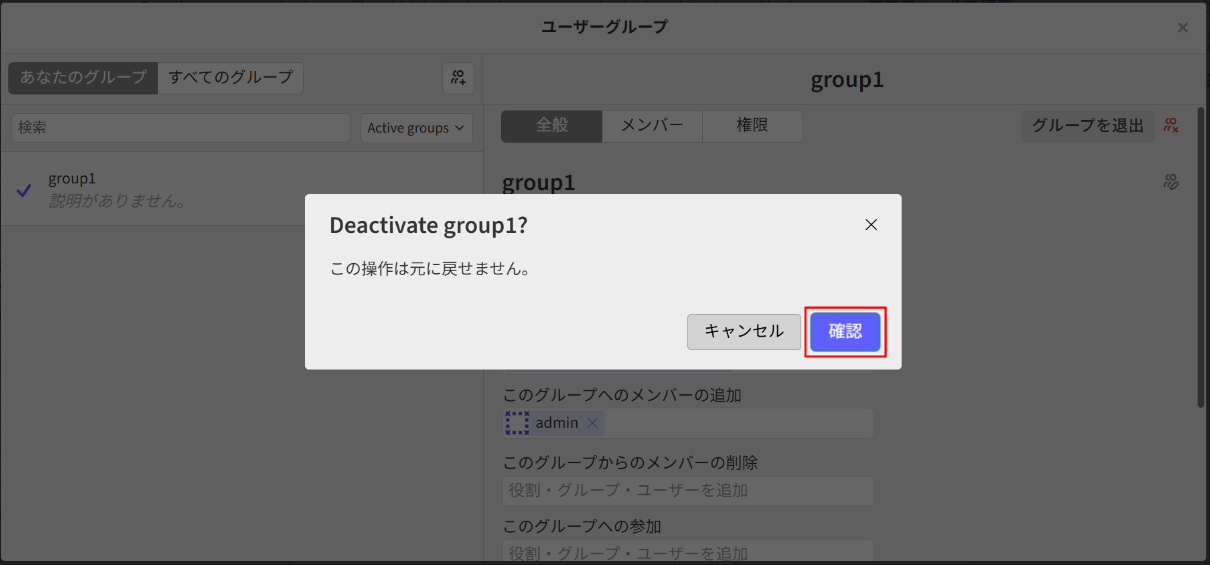This screenshot has height=565, width=1210.
Task: Confirm deactivation with the 確認 button
Action: [845, 332]
